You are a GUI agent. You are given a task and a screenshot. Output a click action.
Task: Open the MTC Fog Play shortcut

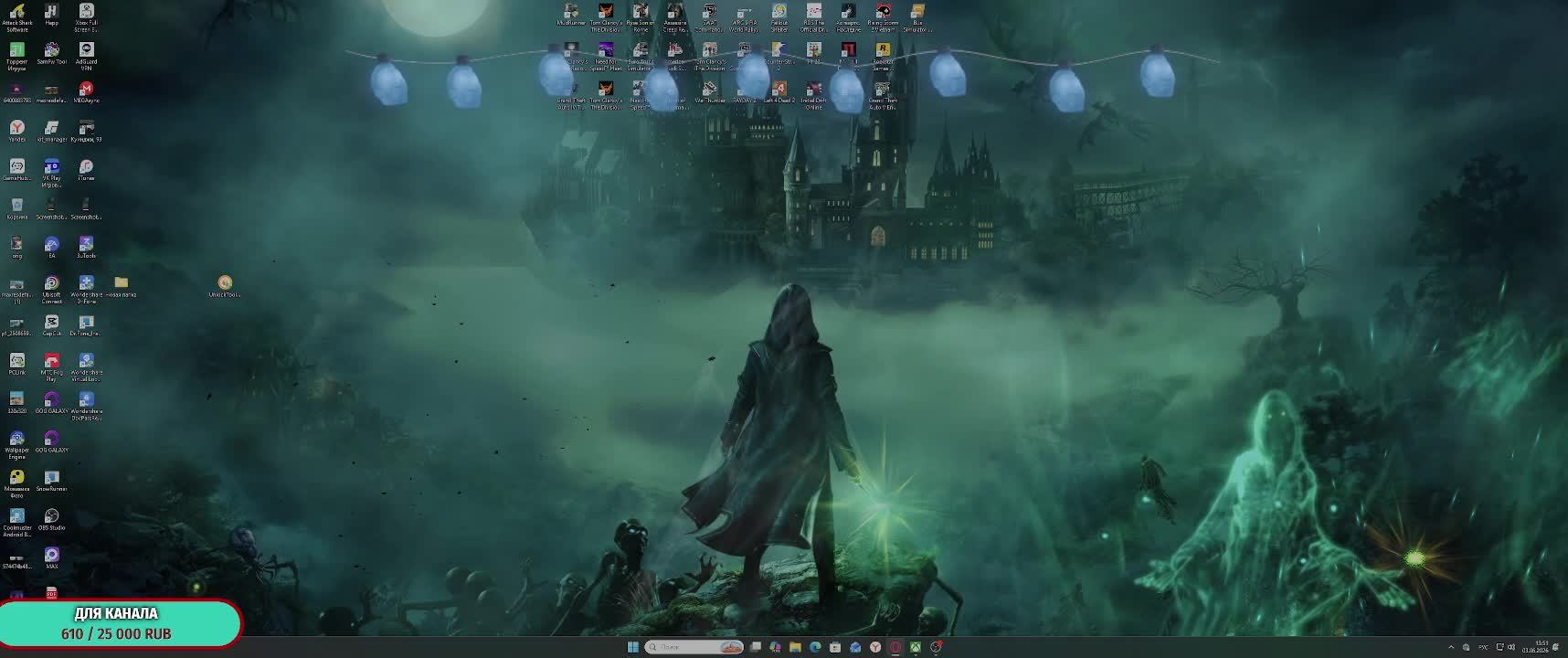tap(52, 366)
